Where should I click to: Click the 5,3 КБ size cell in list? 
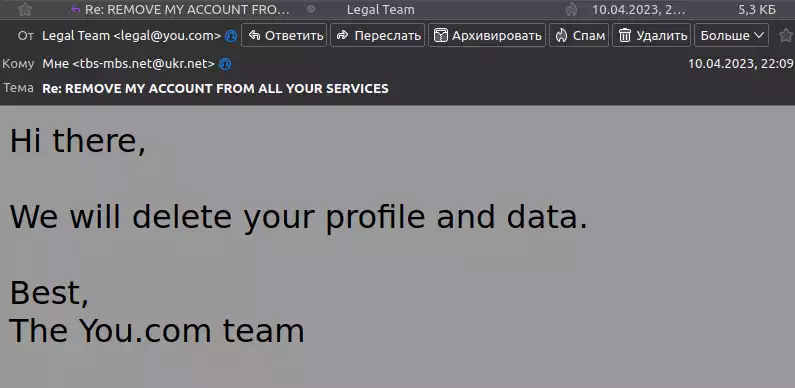coord(757,9)
